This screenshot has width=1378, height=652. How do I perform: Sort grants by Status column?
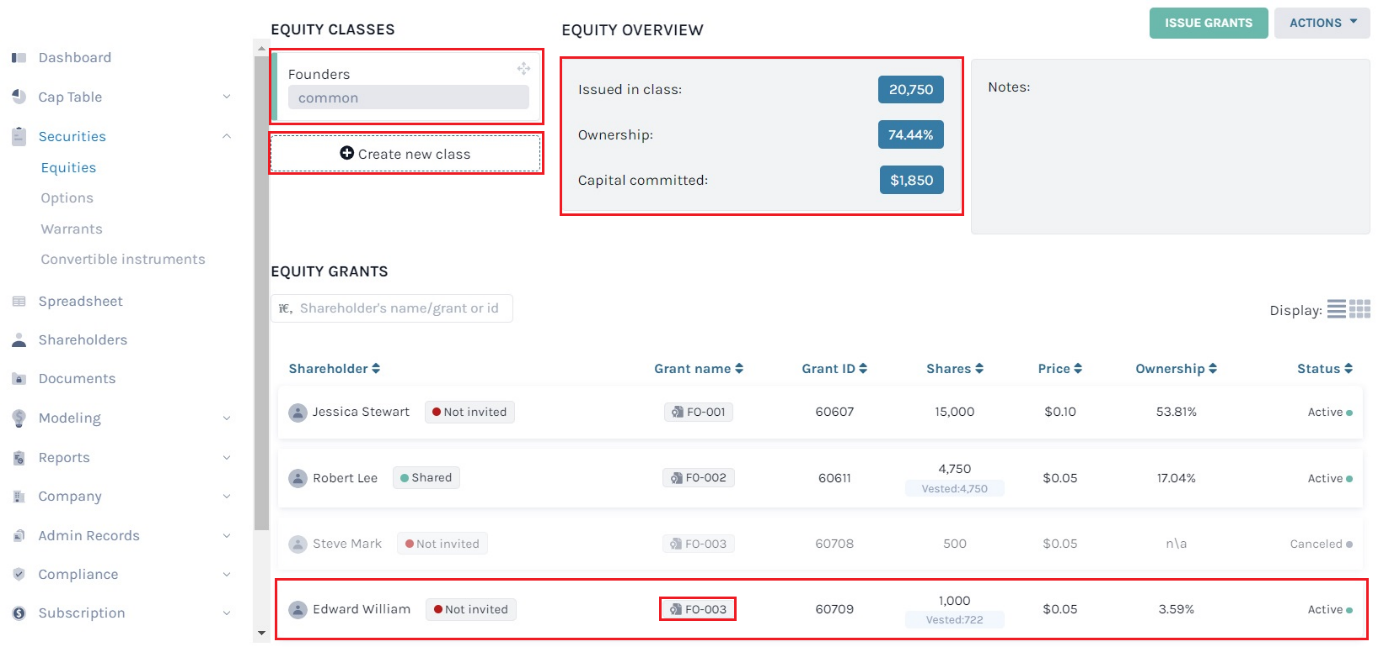click(1325, 368)
